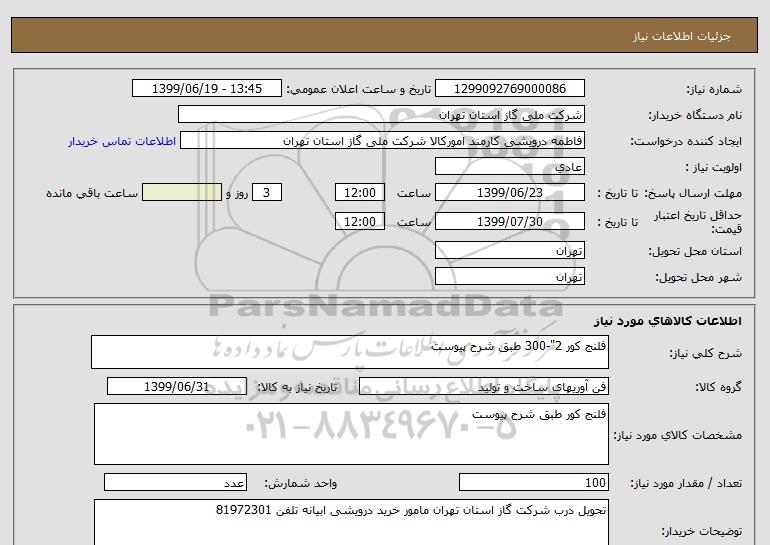Click the label مشخصات کالای مورد نیاز
The width and height of the screenshot is (770, 545).
[678, 435]
